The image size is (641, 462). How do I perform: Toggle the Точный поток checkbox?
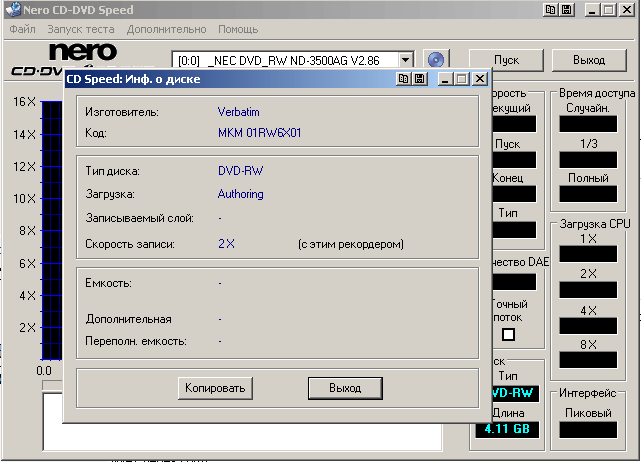[508, 334]
